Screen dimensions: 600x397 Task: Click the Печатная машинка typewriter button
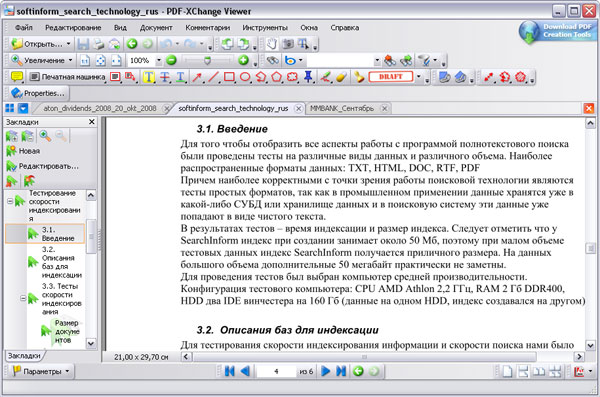(67, 77)
